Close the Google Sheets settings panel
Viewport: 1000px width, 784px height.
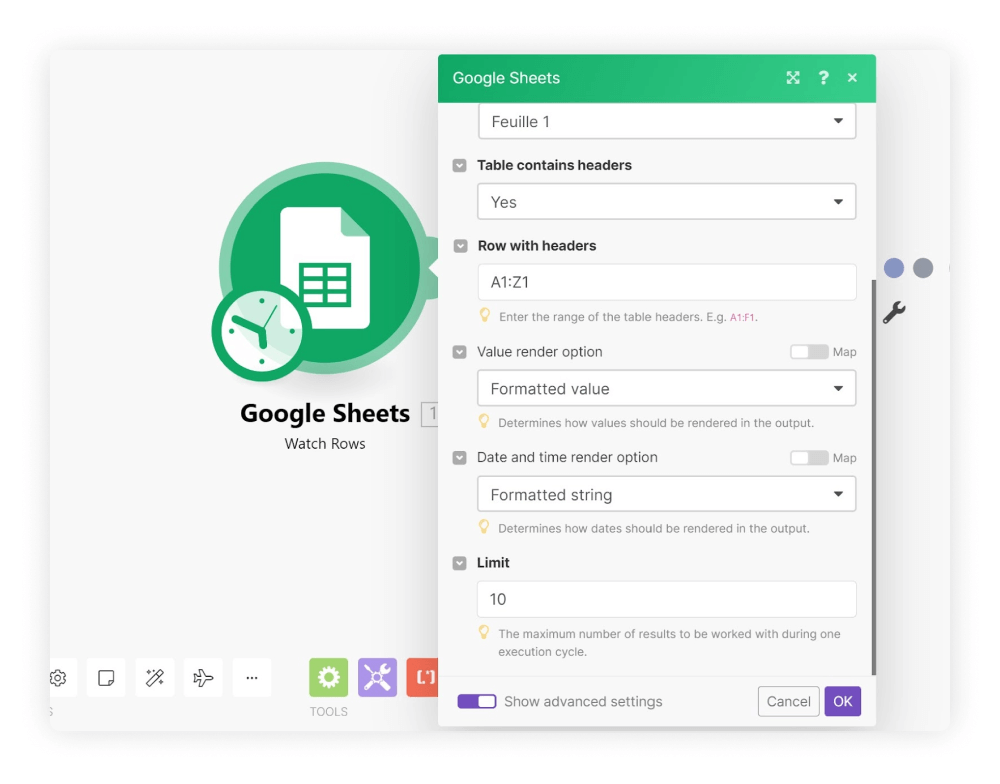[852, 78]
